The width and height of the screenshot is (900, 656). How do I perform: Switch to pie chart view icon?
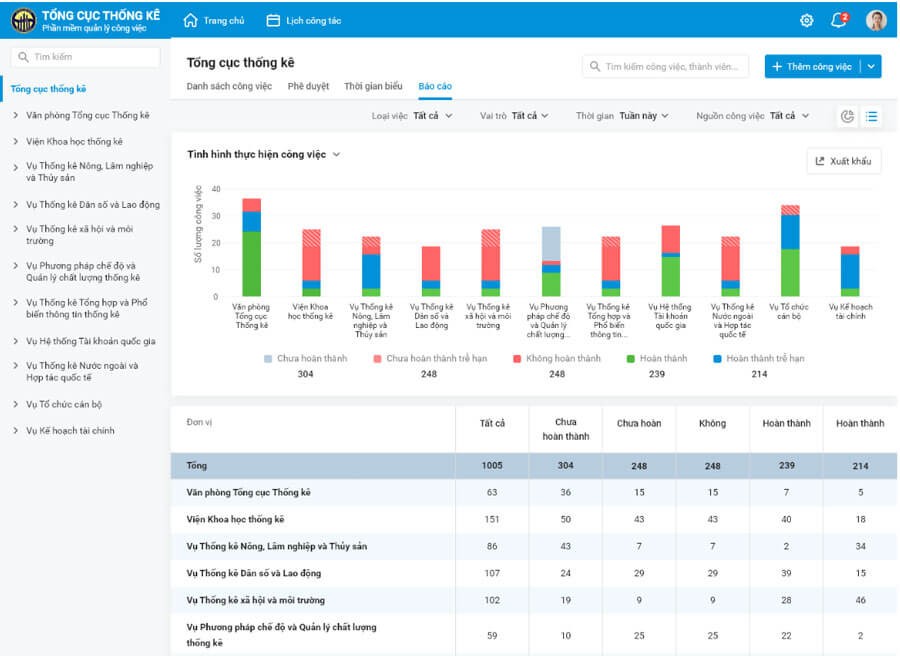click(848, 116)
